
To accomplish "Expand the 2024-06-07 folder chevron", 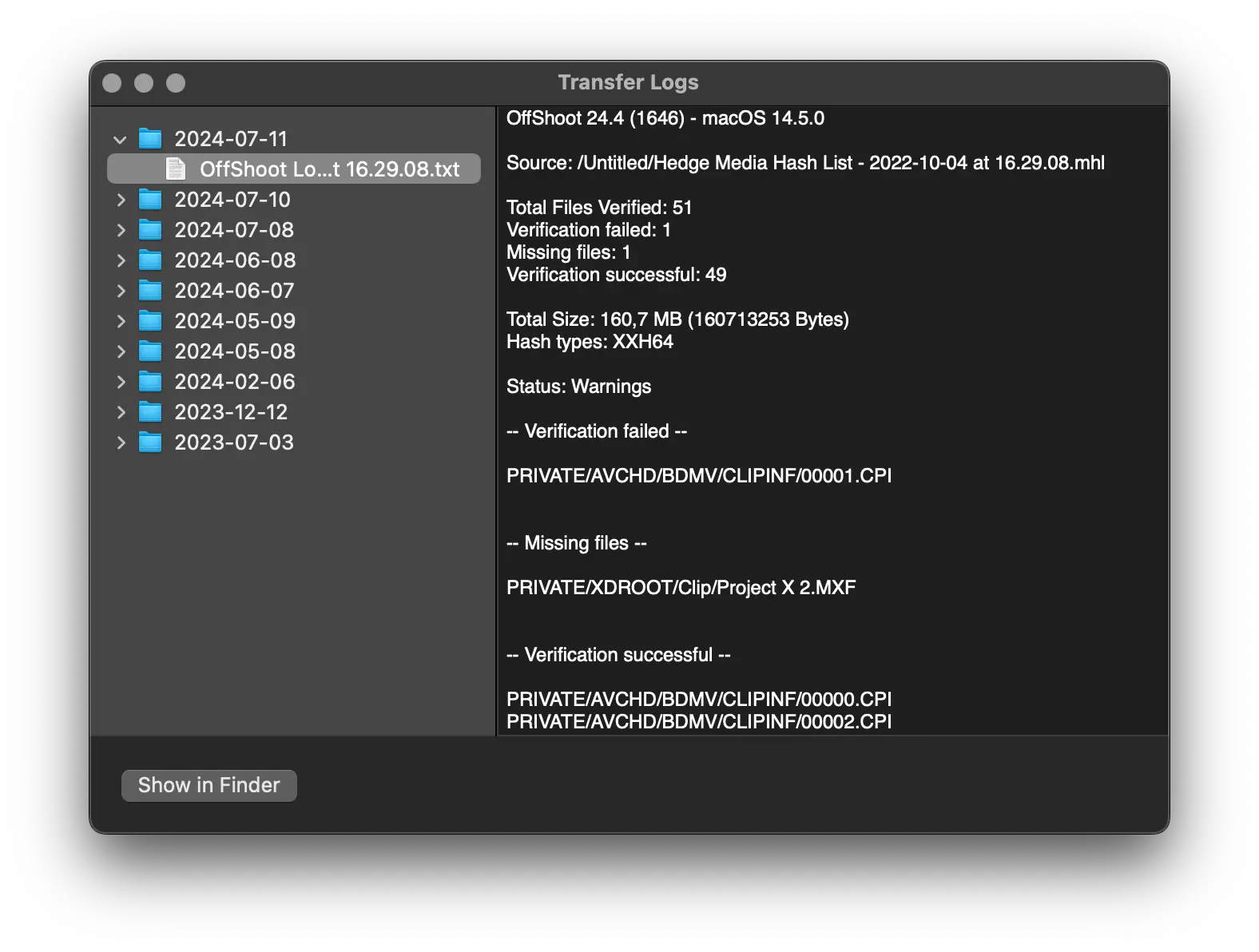I will point(121,291).
